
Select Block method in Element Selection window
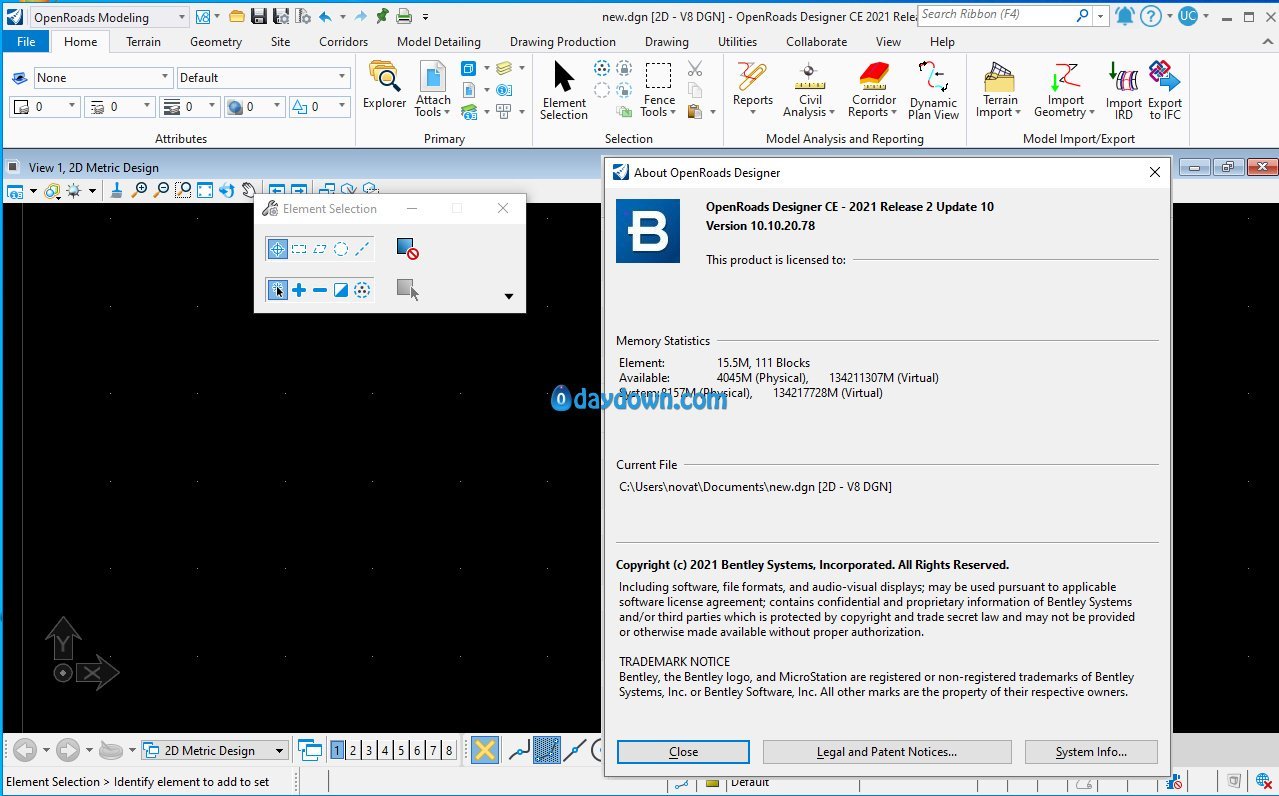click(x=299, y=249)
